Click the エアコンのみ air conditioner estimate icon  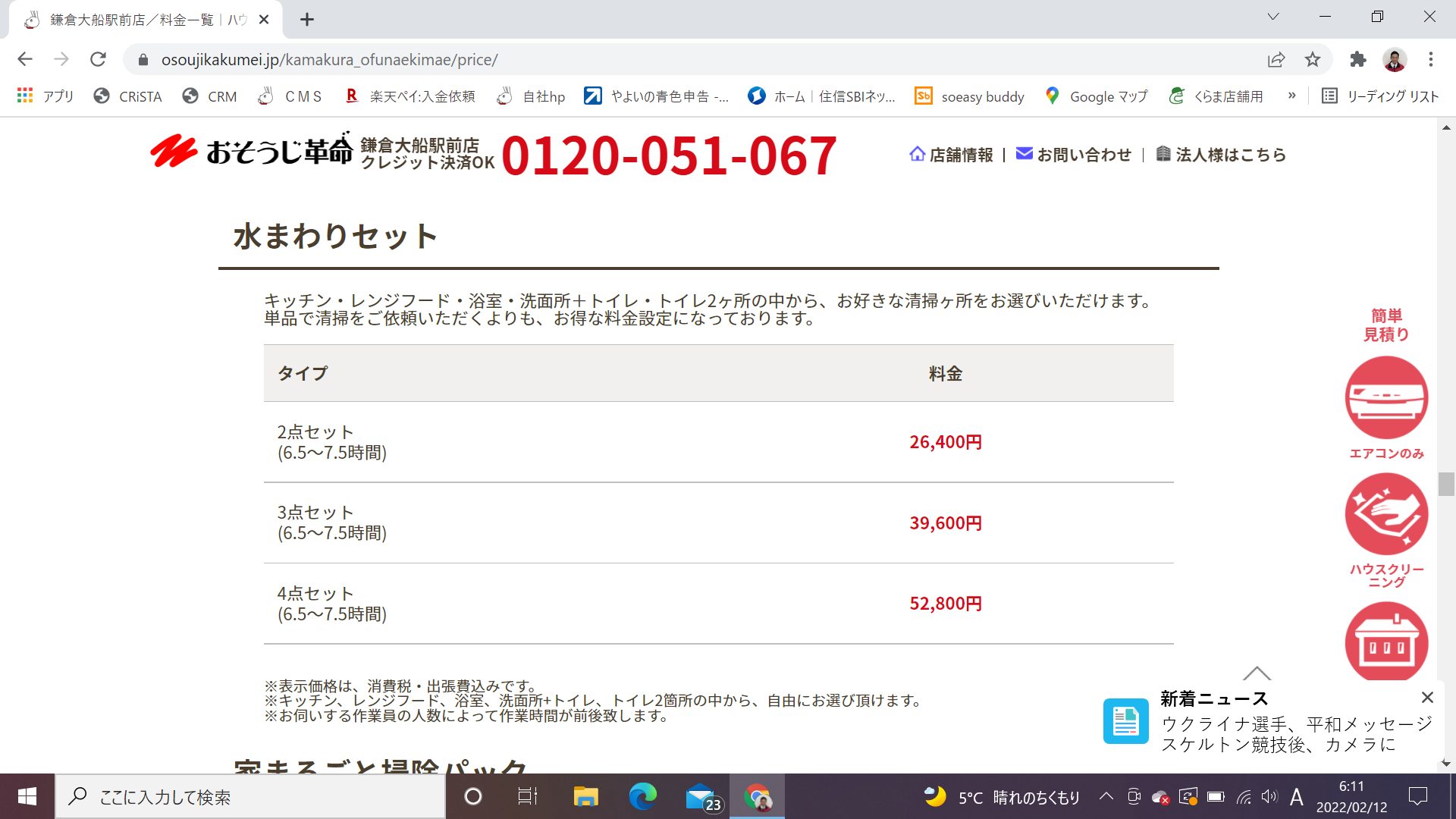(x=1386, y=398)
